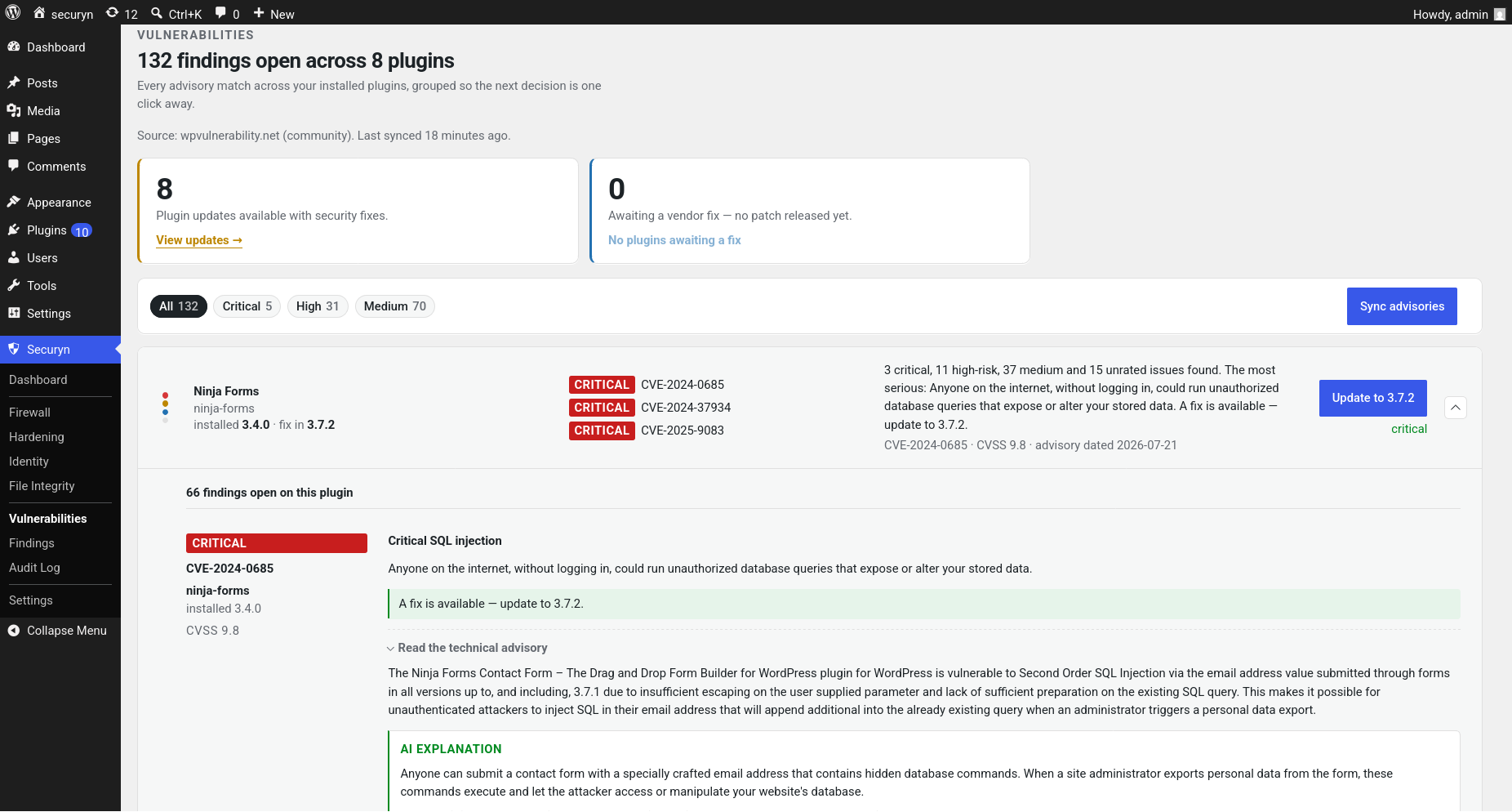Open Firewall submenu item
This screenshot has height=812, width=1512.
pos(30,413)
